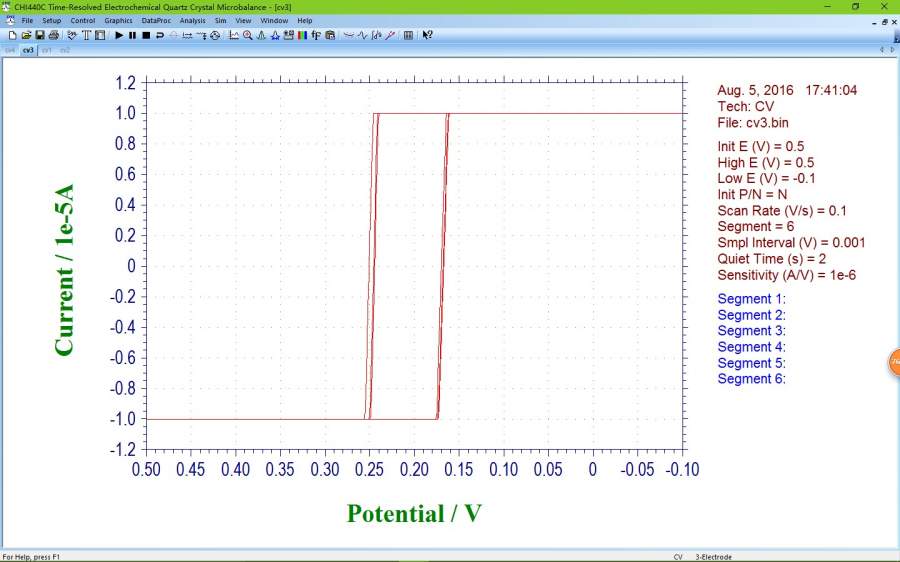
Task: Click the Peak definition icon
Action: pyautogui.click(x=275, y=35)
